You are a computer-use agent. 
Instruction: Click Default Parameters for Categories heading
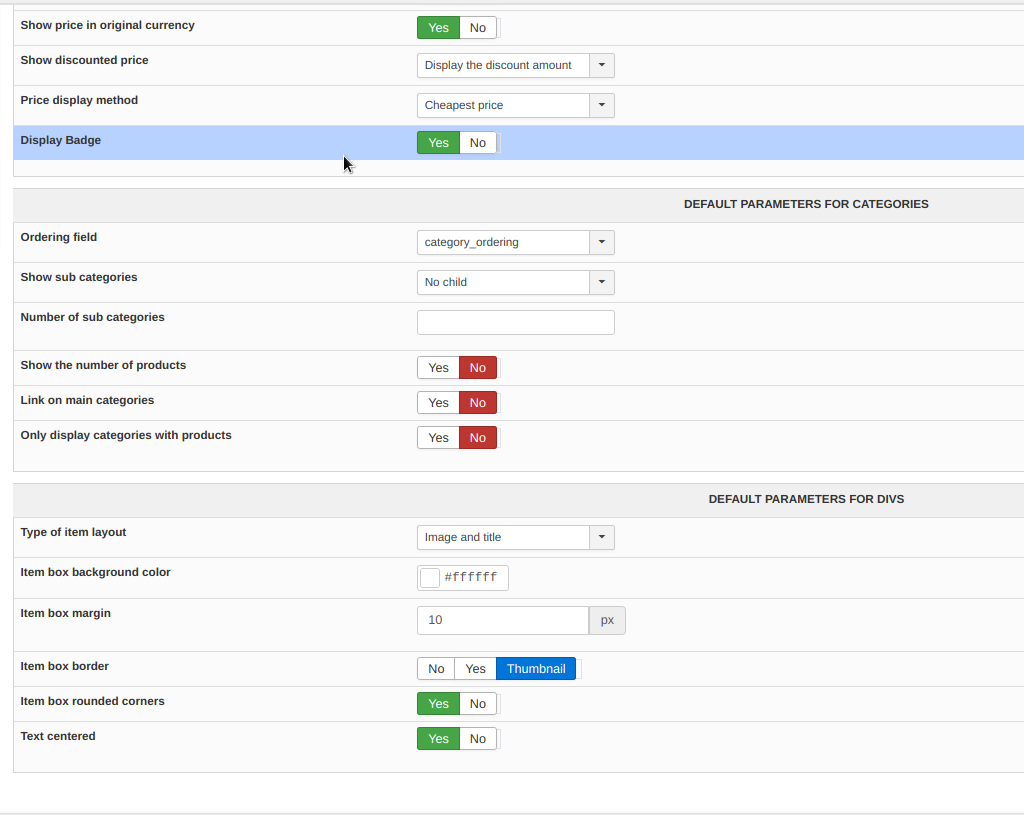[806, 204]
